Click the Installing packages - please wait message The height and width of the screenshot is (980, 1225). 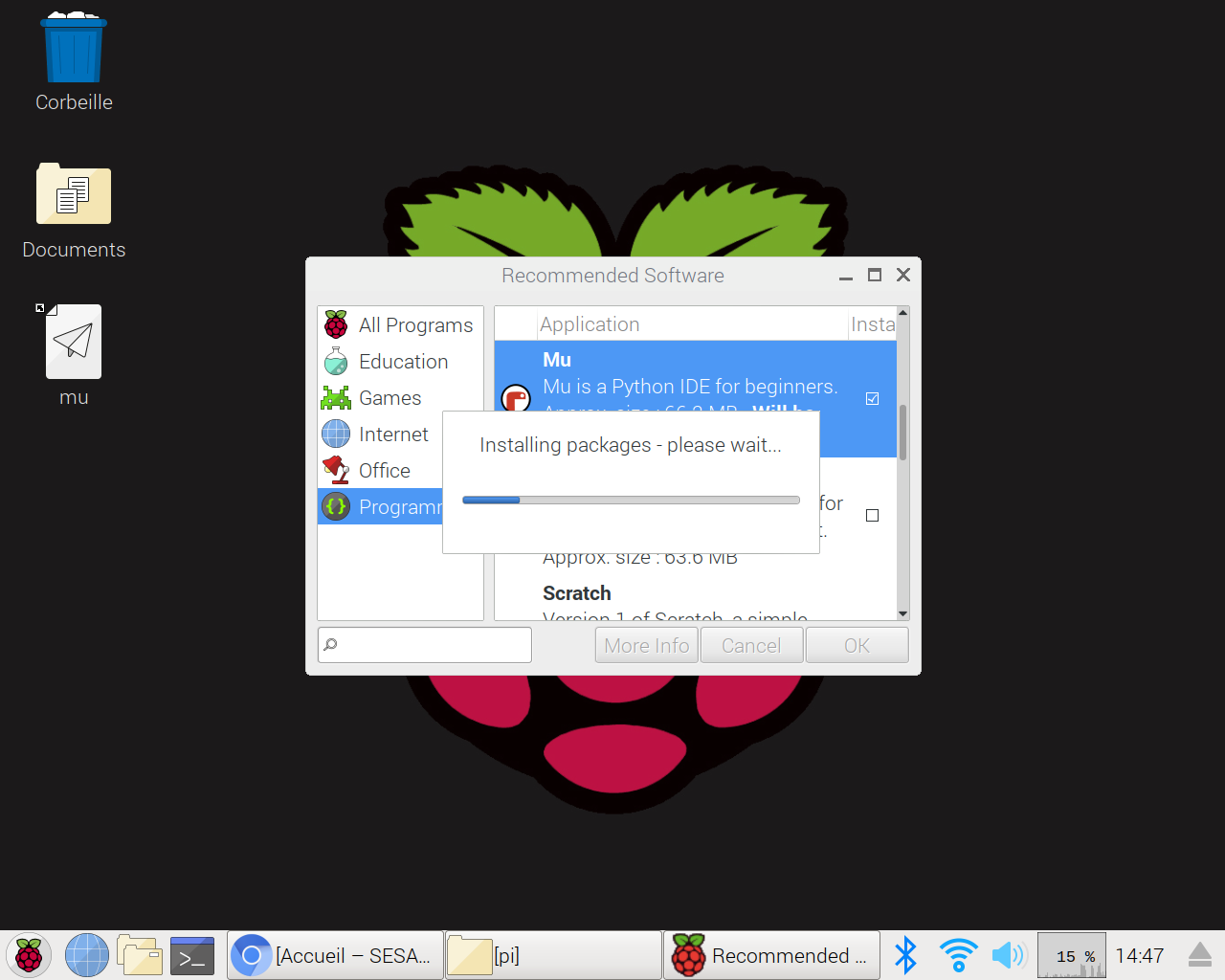[631, 445]
